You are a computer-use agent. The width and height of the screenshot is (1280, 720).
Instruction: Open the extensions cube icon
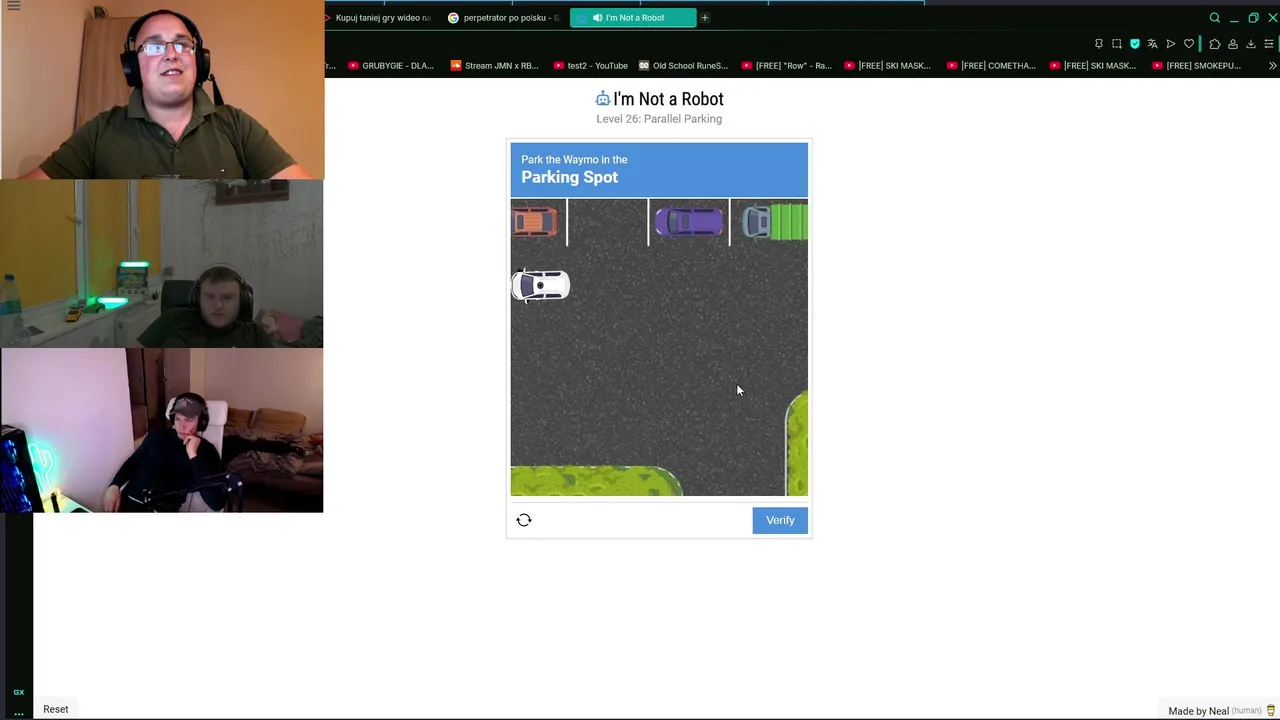(x=1214, y=44)
